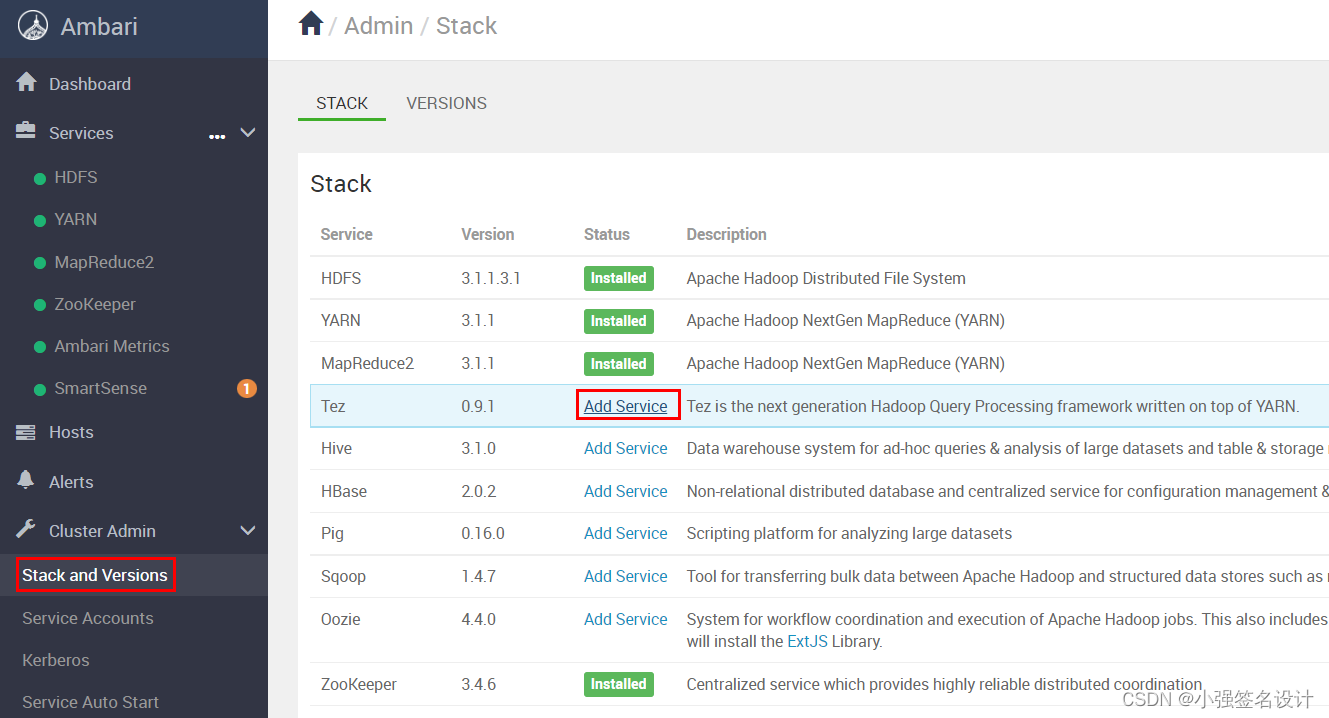Open Dashboard from the sidebar
The height and width of the screenshot is (718, 1329).
(90, 84)
